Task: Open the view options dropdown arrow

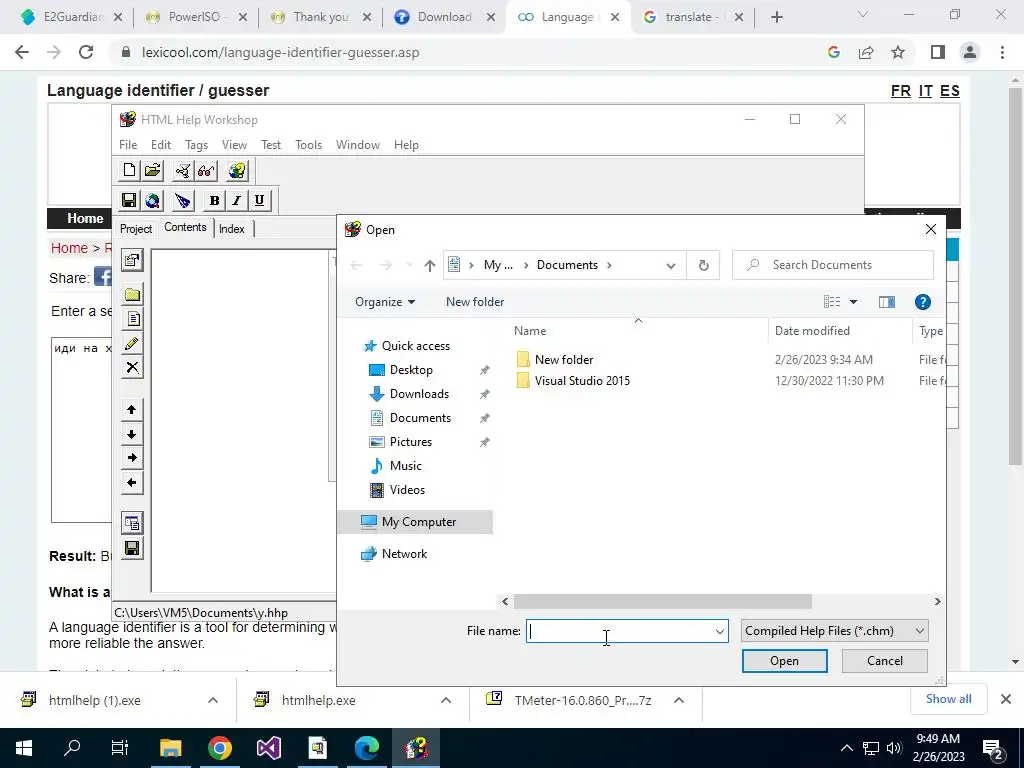Action: tap(854, 302)
